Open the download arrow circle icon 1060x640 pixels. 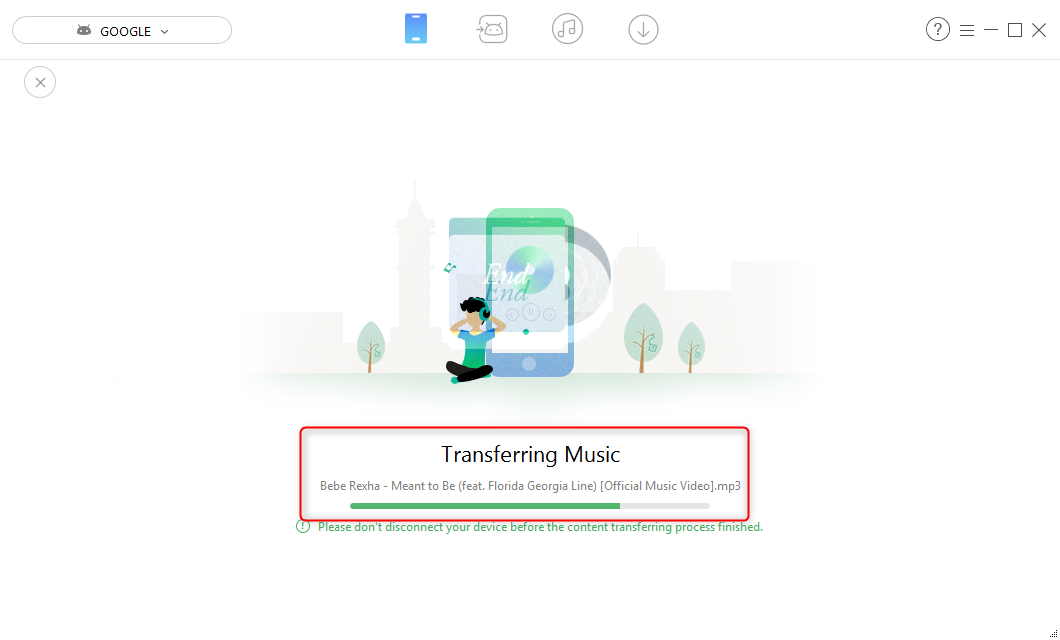[x=643, y=30]
